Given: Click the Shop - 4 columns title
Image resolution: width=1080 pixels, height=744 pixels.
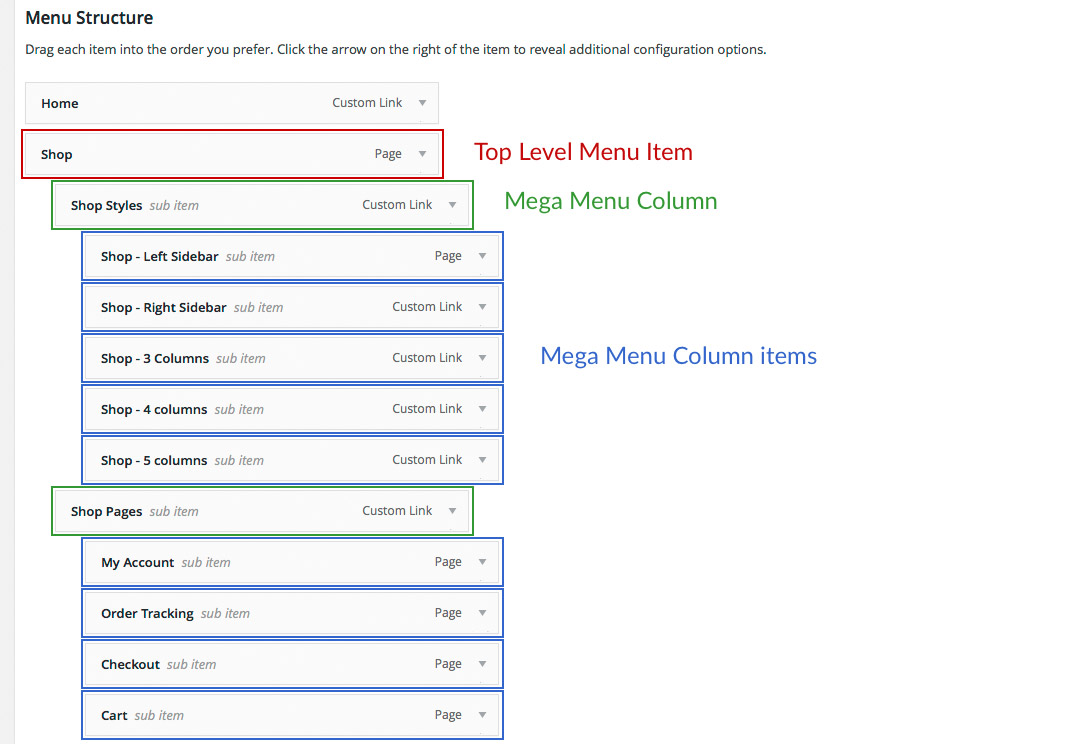Looking at the screenshot, I should pyautogui.click(x=154, y=409).
